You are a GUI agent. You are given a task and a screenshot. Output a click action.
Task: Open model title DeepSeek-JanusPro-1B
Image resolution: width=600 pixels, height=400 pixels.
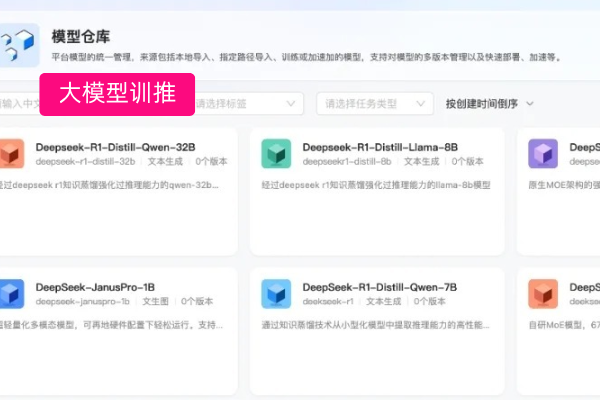pyautogui.click(x=95, y=287)
